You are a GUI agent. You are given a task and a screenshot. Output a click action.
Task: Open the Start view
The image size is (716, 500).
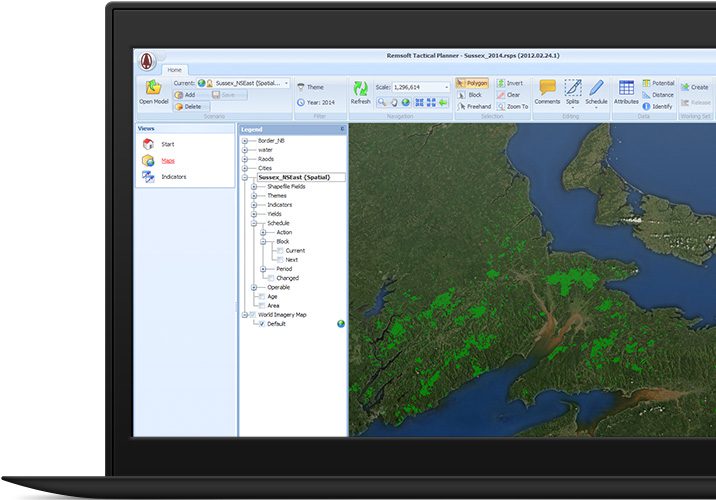167,144
